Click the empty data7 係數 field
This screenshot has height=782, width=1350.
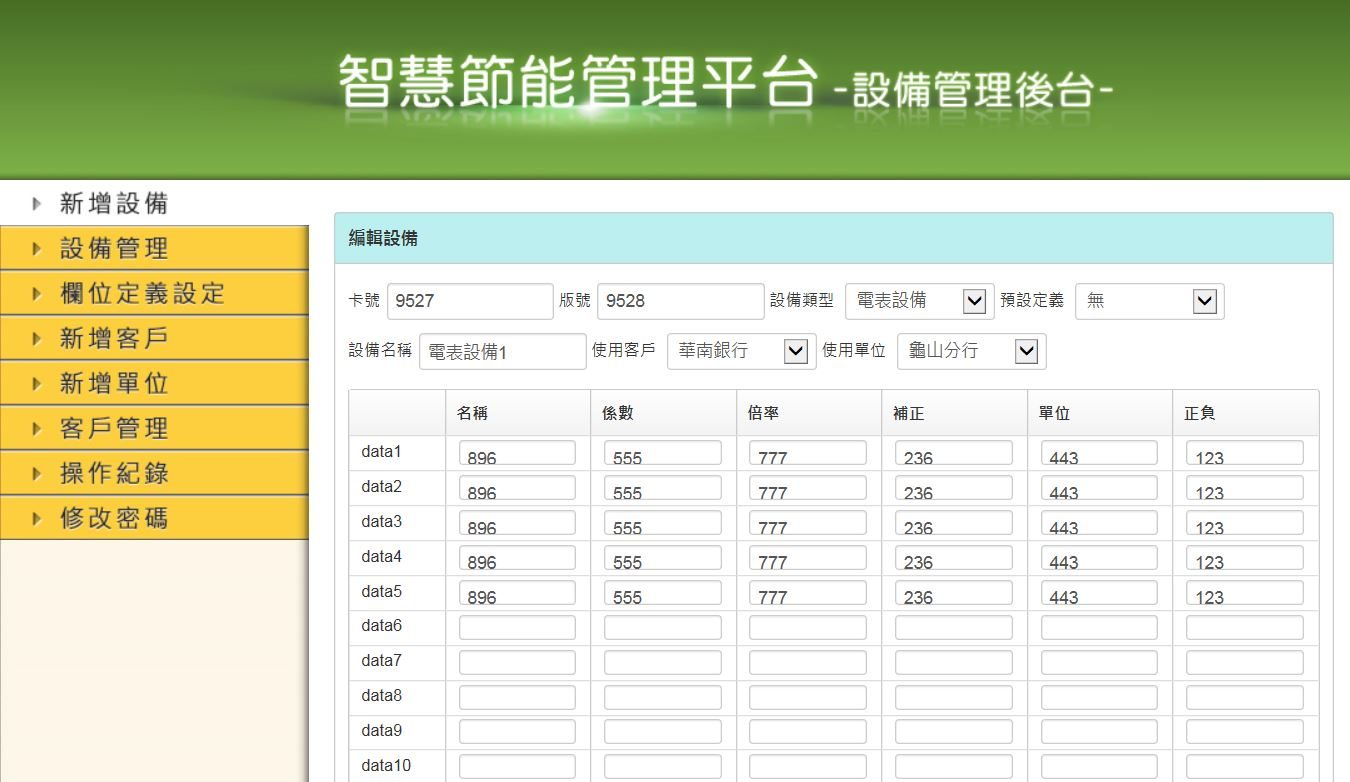tap(663, 663)
